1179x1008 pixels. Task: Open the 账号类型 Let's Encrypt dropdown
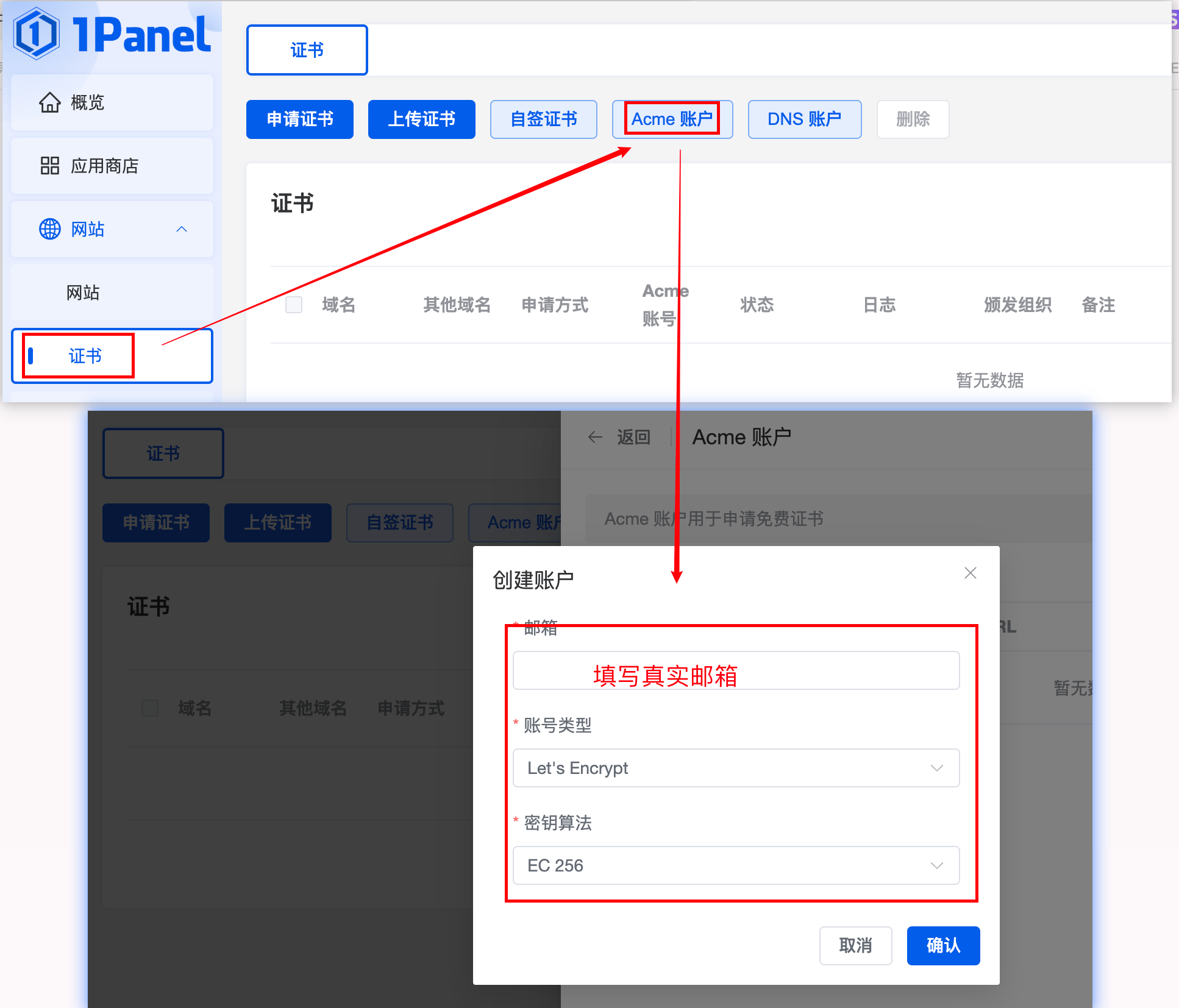tap(736, 768)
